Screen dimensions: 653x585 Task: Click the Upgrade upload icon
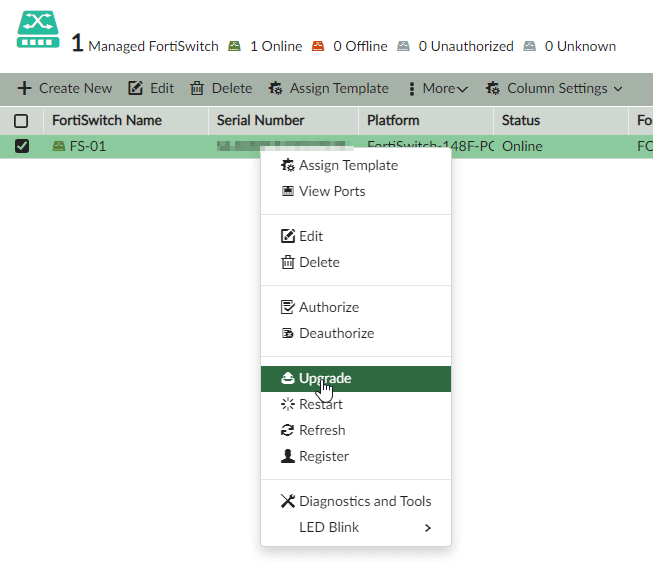point(287,378)
